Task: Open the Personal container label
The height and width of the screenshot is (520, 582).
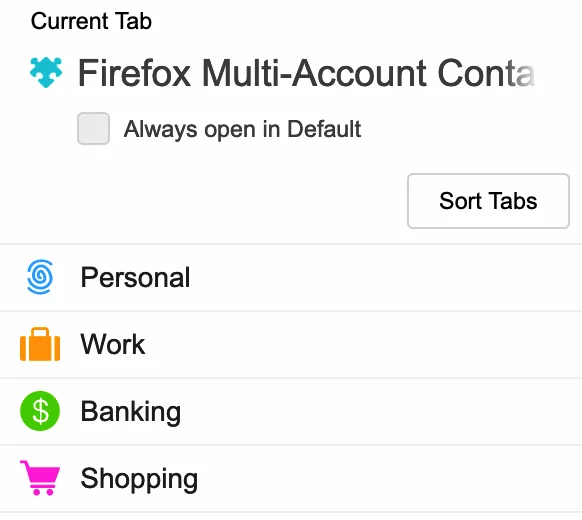Action: (135, 277)
